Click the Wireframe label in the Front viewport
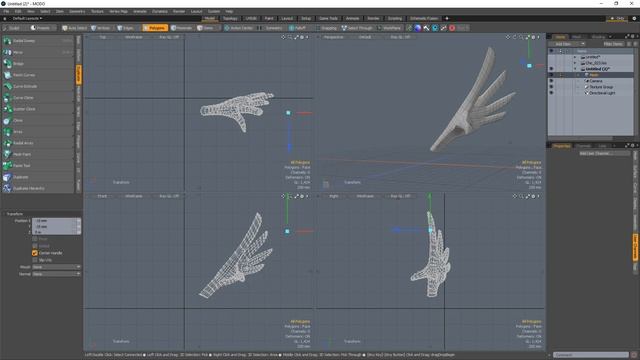This screenshot has width=640, height=360. 133,196
